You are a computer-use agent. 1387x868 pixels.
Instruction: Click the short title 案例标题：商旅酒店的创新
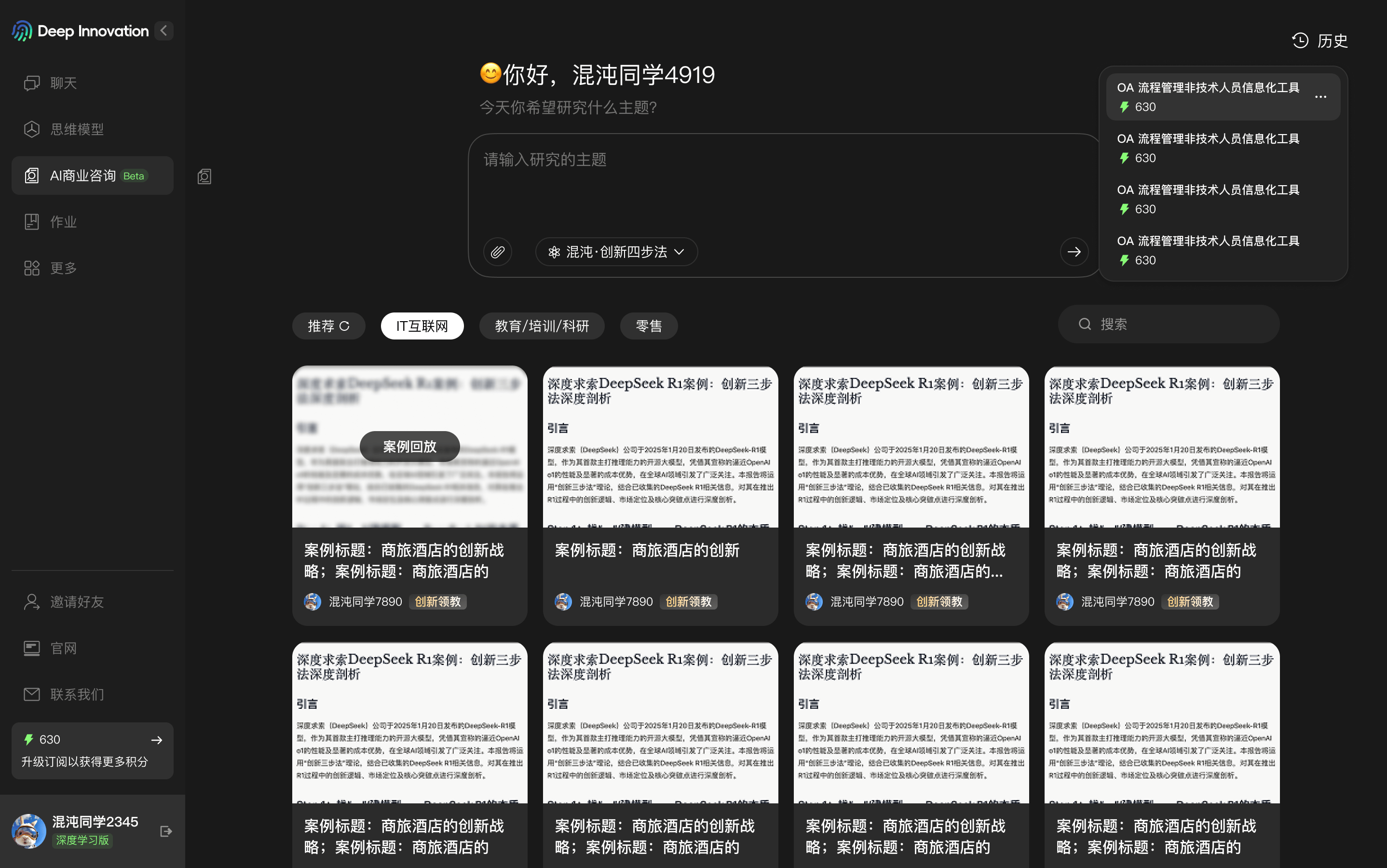coord(647,551)
